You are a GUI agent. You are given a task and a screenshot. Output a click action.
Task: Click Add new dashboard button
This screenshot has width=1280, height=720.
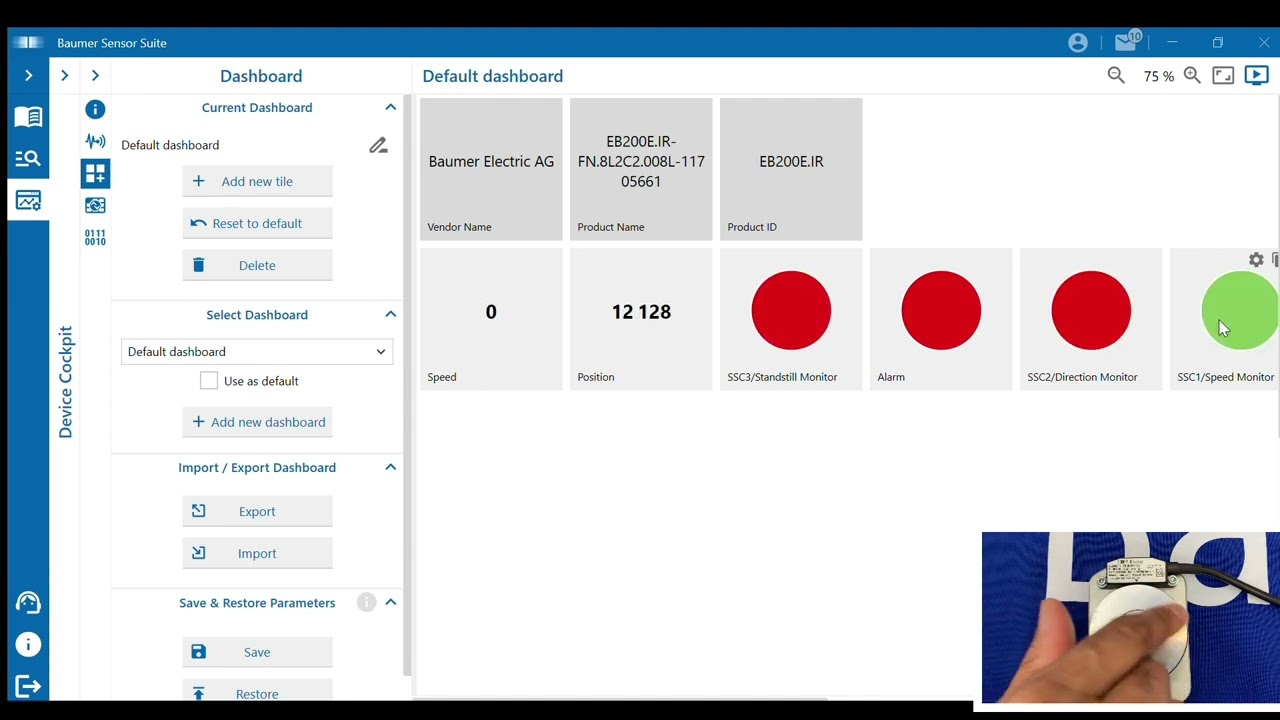coord(257,422)
